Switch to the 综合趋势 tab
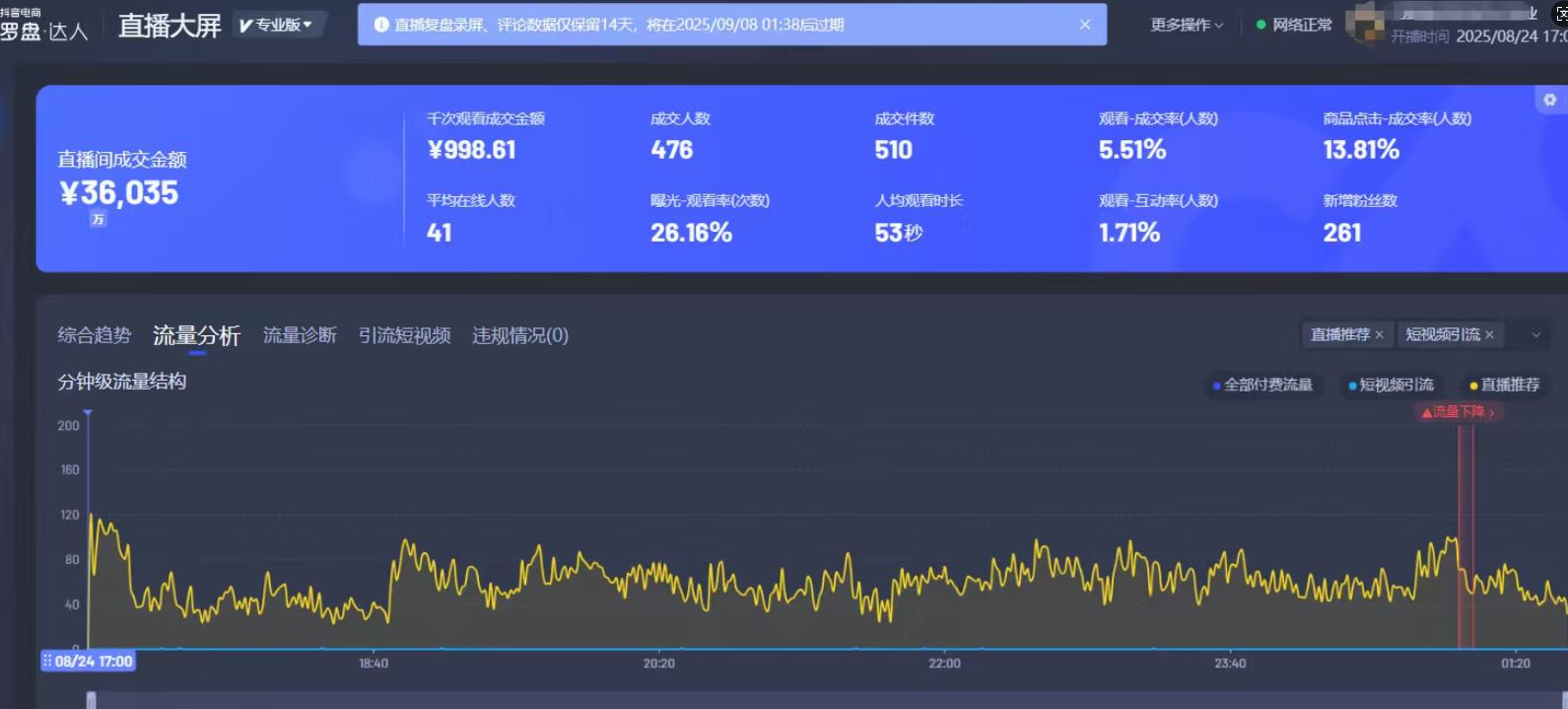 (x=94, y=335)
